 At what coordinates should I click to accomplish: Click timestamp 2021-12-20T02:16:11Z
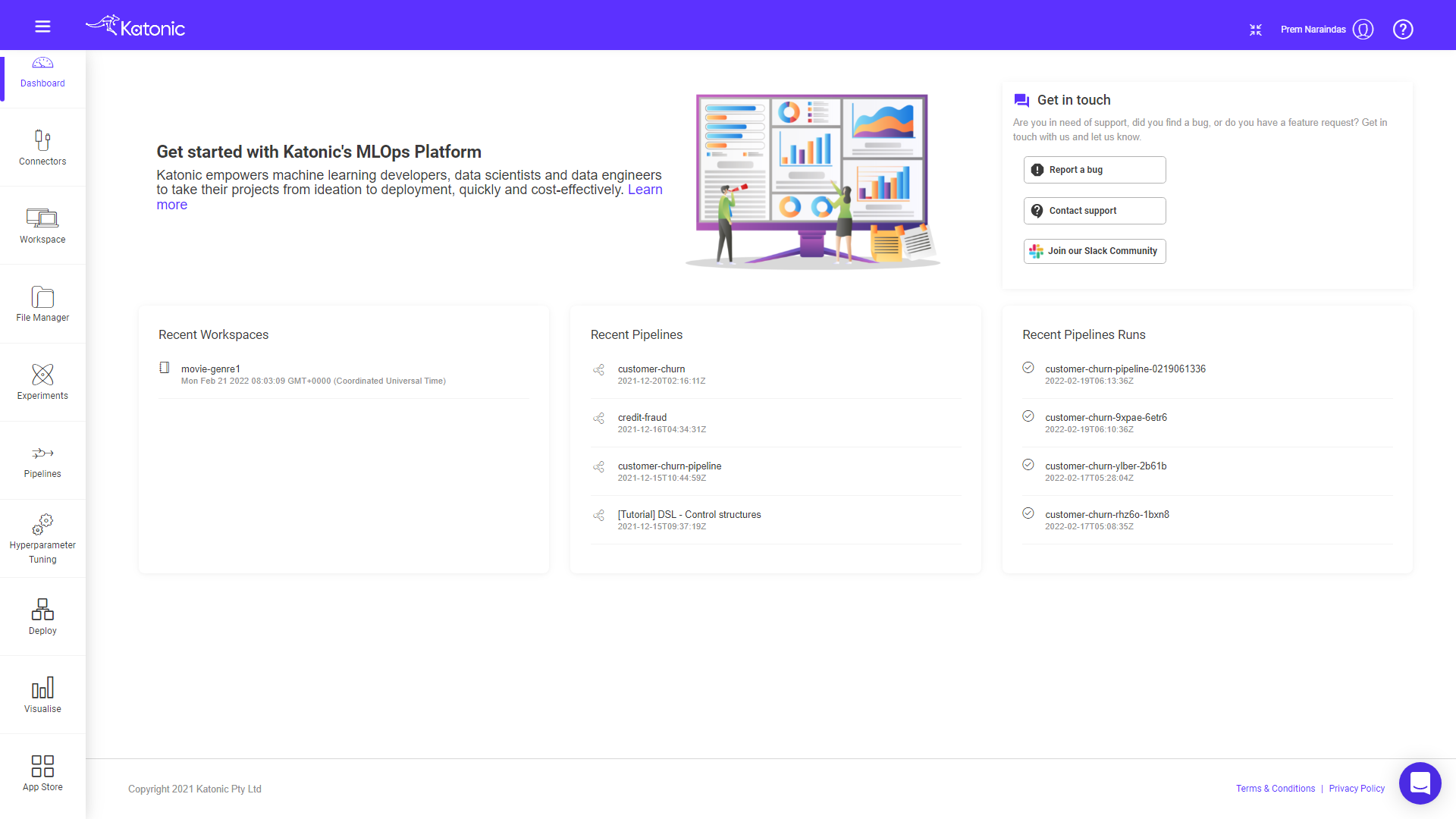(661, 381)
